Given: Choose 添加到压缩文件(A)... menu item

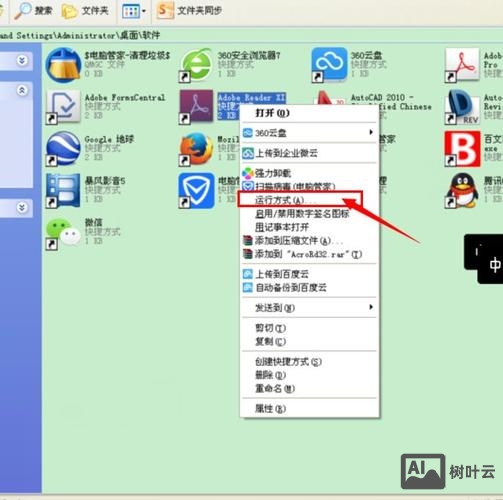Looking at the screenshot, I should tap(309, 241).
